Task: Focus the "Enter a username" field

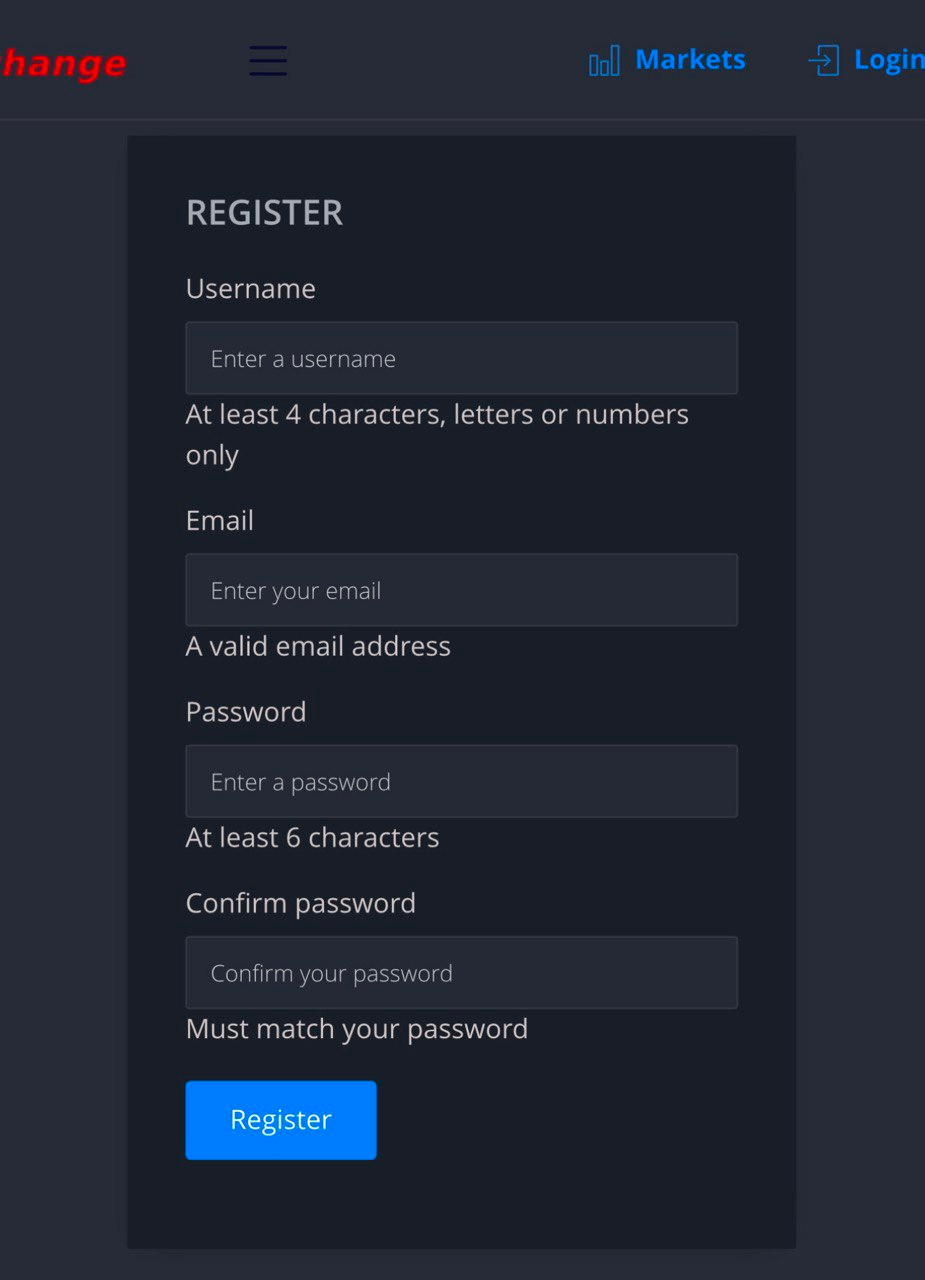Action: coord(461,358)
